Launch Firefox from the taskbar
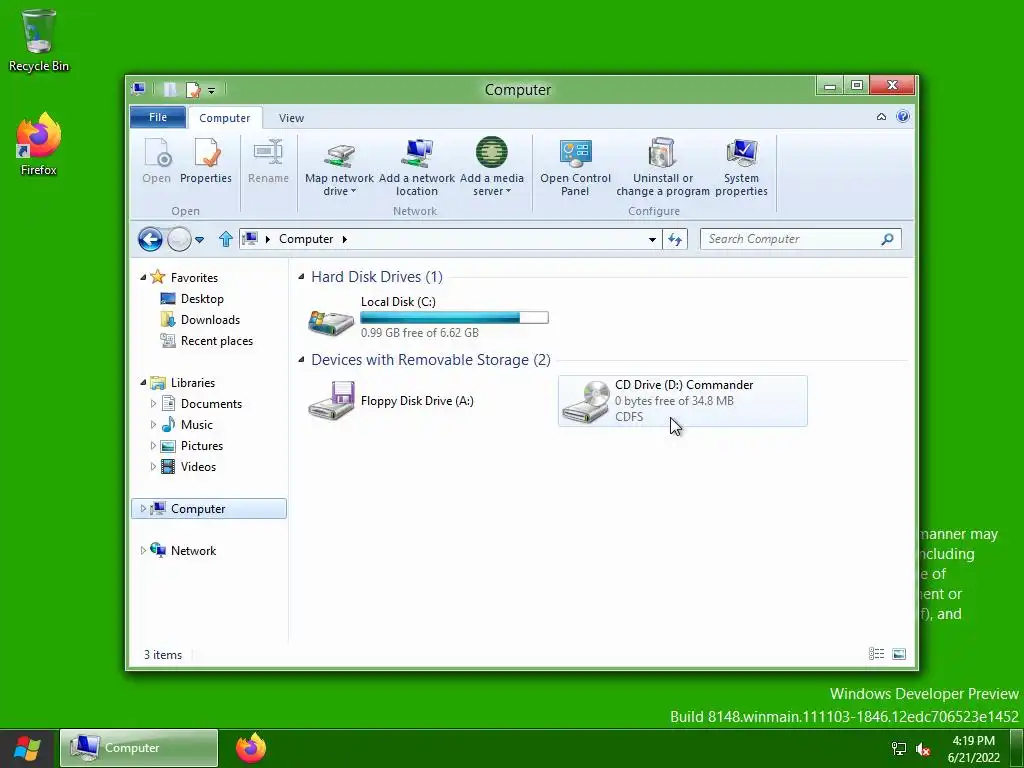The height and width of the screenshot is (768, 1024). click(251, 748)
